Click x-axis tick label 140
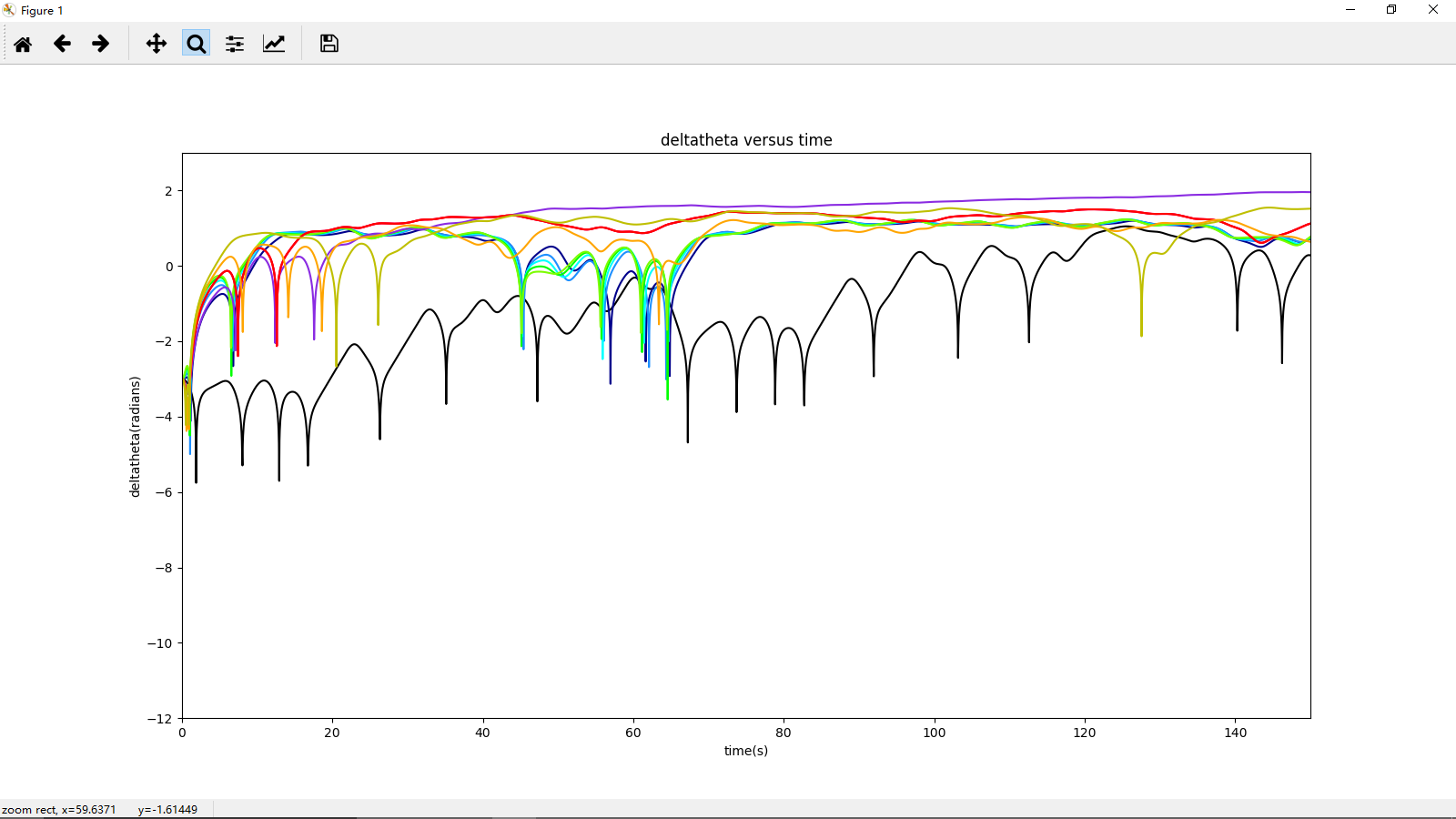1456x819 pixels. pos(1236,733)
